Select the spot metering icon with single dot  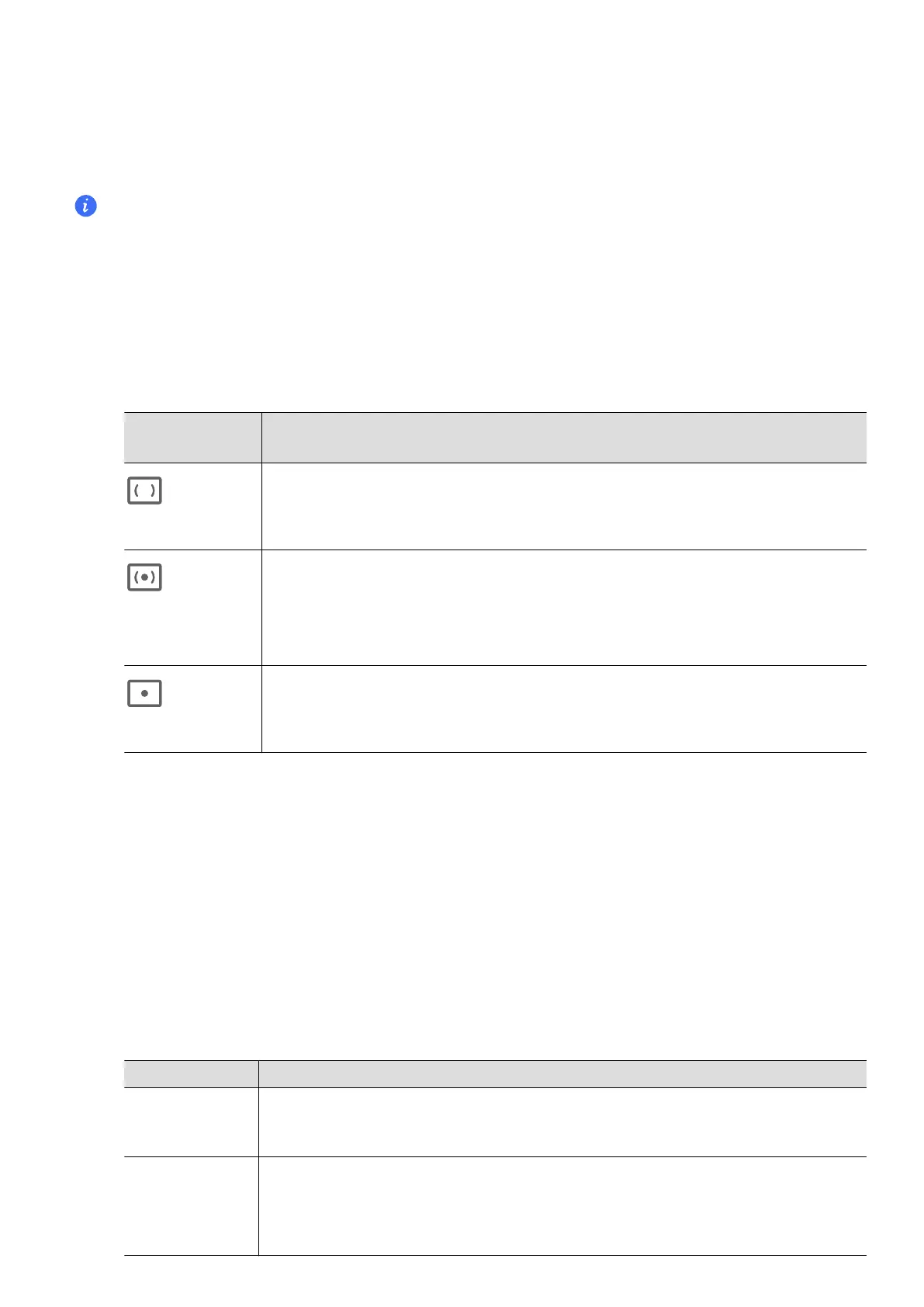(144, 693)
